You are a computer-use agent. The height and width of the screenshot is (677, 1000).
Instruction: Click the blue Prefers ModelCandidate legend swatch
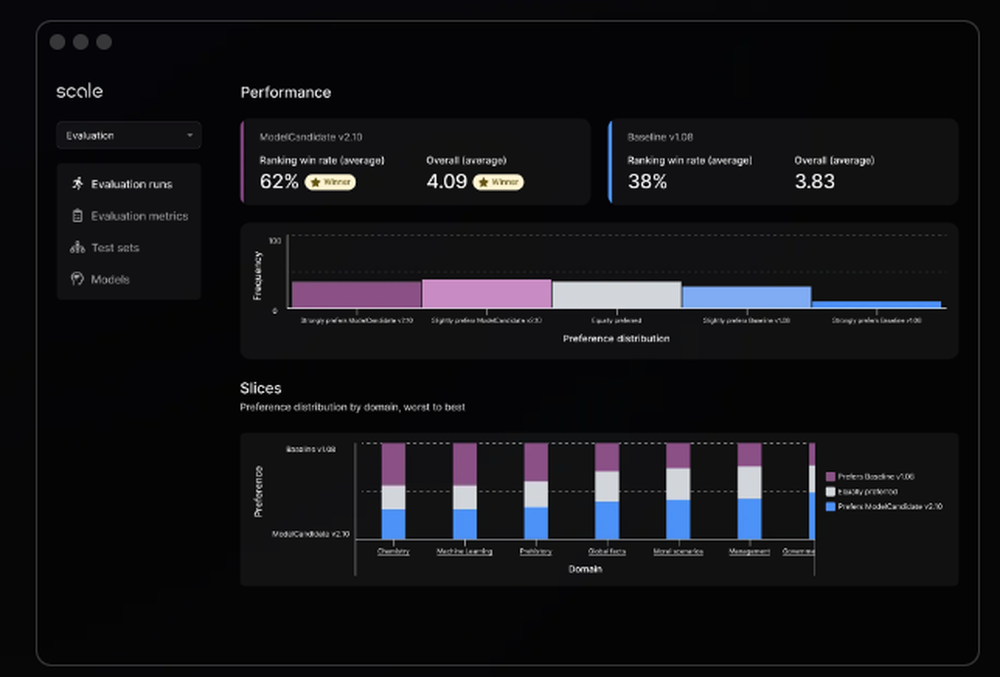pyautogui.click(x=830, y=506)
